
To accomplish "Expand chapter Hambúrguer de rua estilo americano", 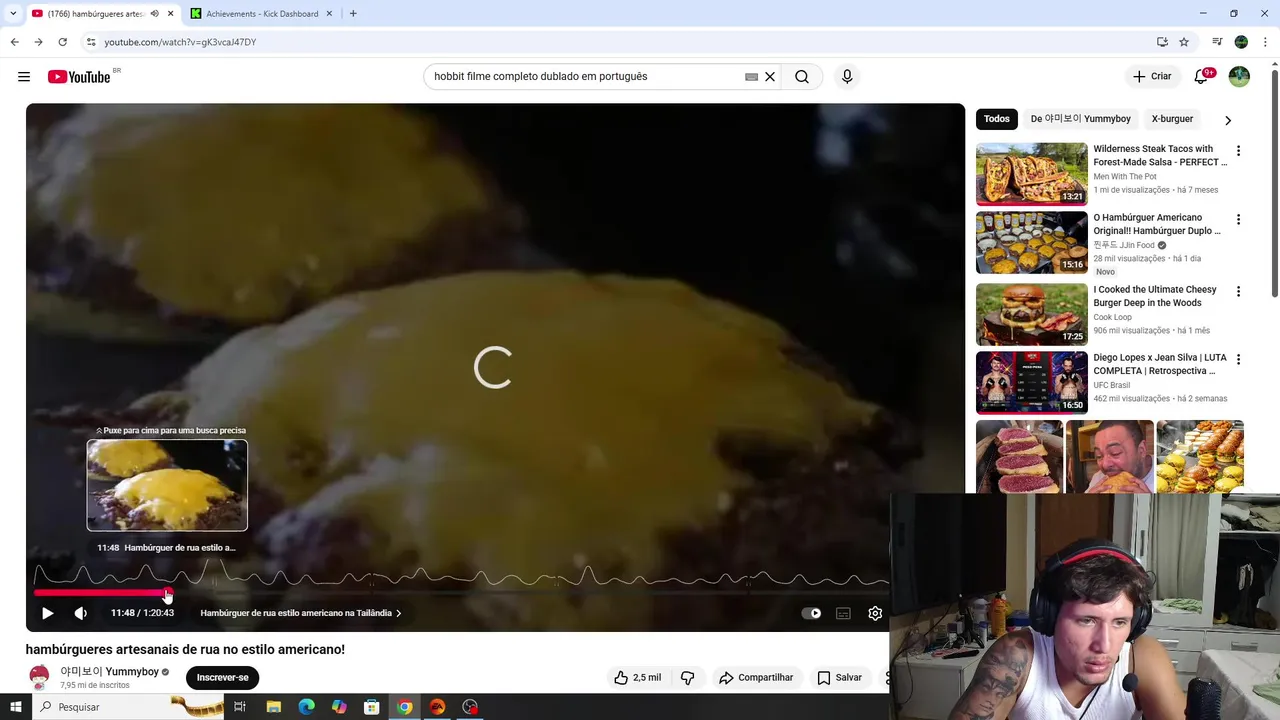I will pos(300,613).
